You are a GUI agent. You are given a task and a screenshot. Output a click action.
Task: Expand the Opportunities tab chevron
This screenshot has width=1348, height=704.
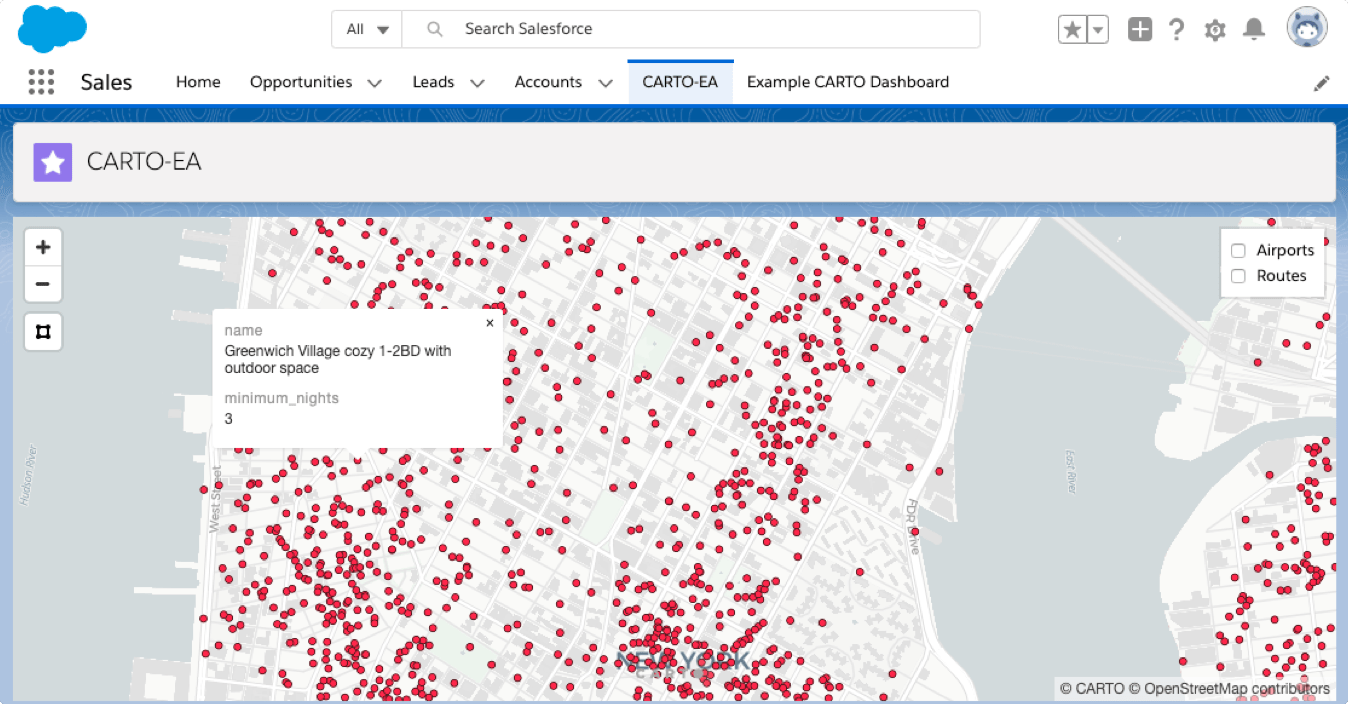tap(374, 83)
